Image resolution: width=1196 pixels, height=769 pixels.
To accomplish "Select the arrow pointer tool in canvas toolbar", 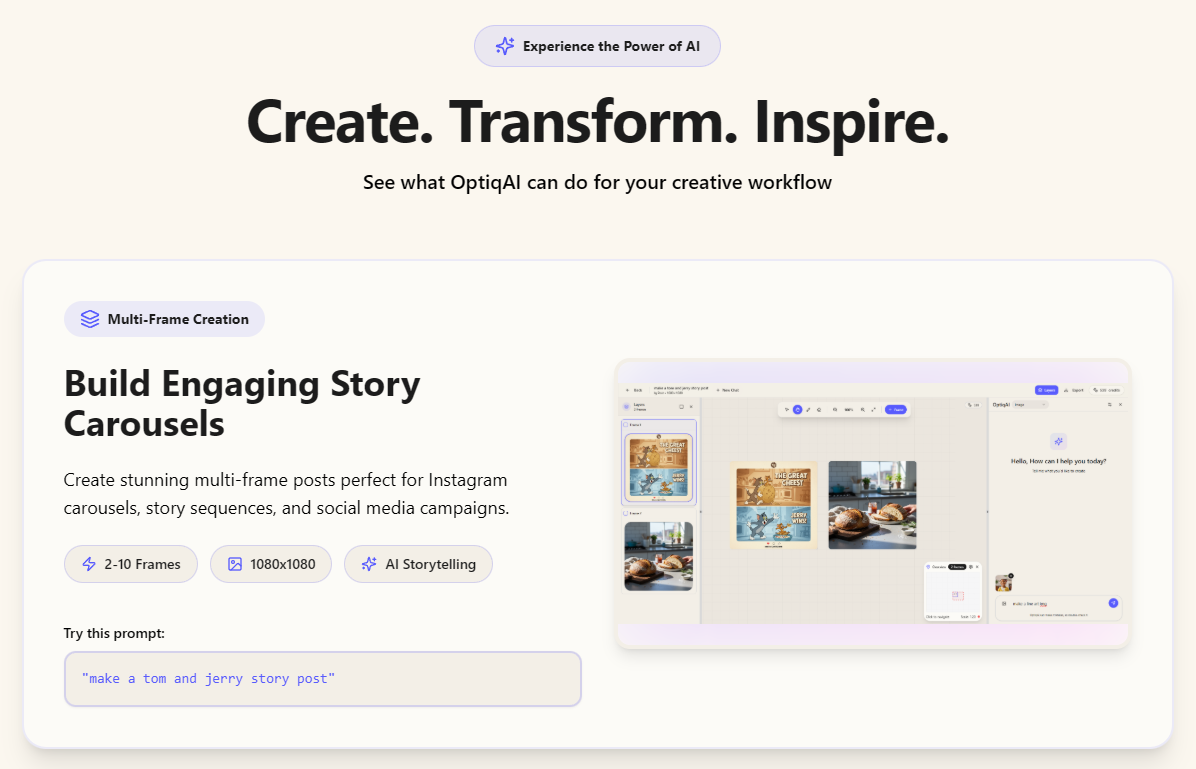I will [x=787, y=409].
